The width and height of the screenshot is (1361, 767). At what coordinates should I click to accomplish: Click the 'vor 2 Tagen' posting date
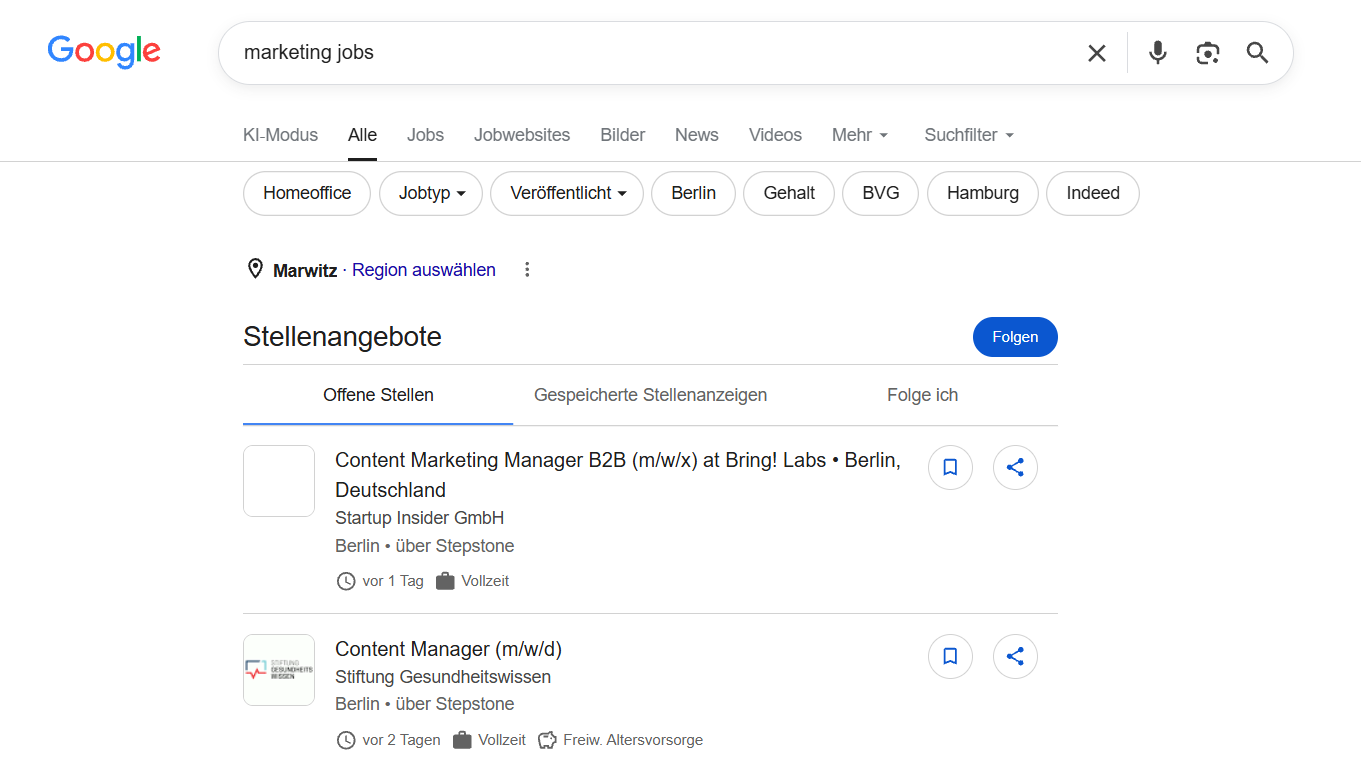(x=401, y=740)
